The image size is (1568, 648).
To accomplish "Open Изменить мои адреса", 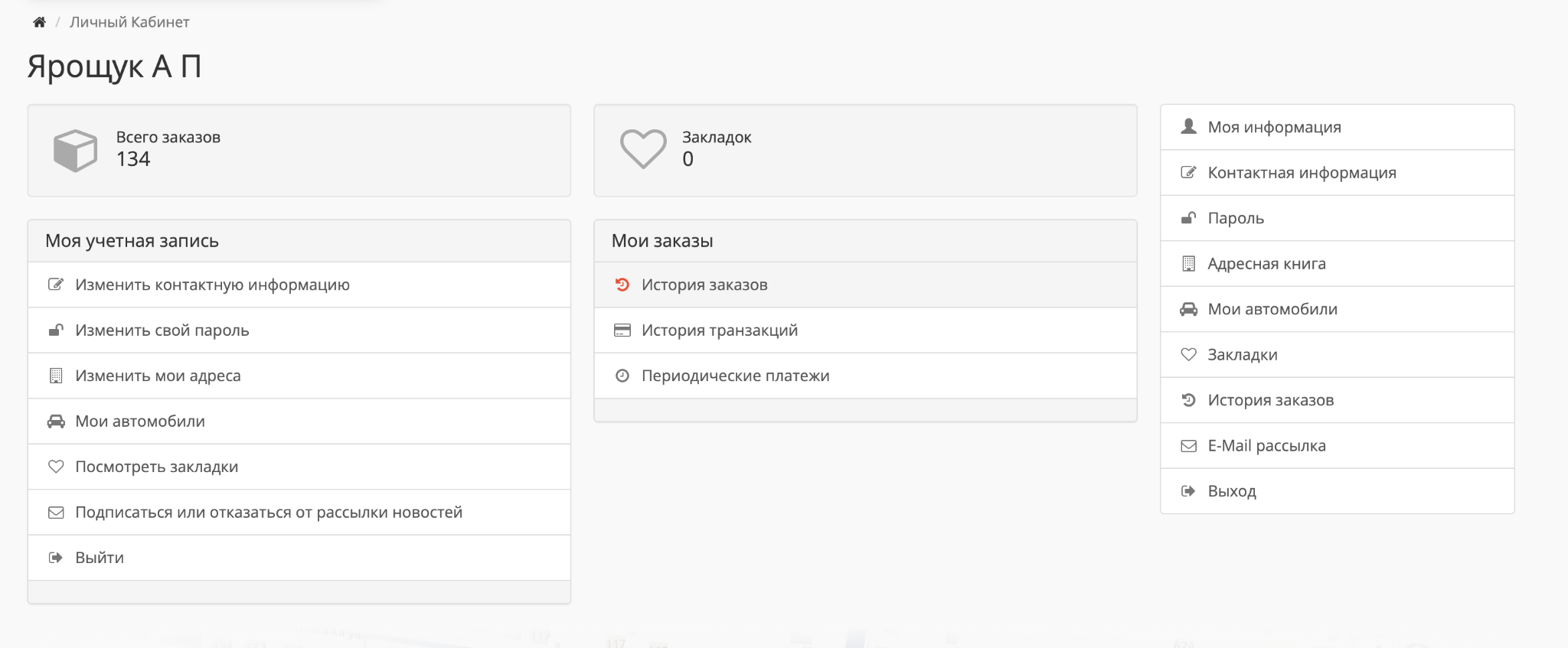I will point(158,376).
